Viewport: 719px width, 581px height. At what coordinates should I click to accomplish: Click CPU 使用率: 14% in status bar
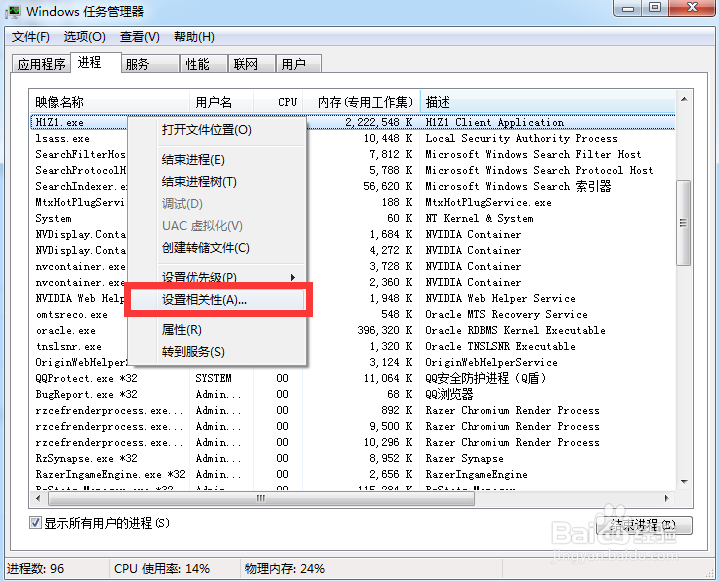pyautogui.click(x=162, y=569)
